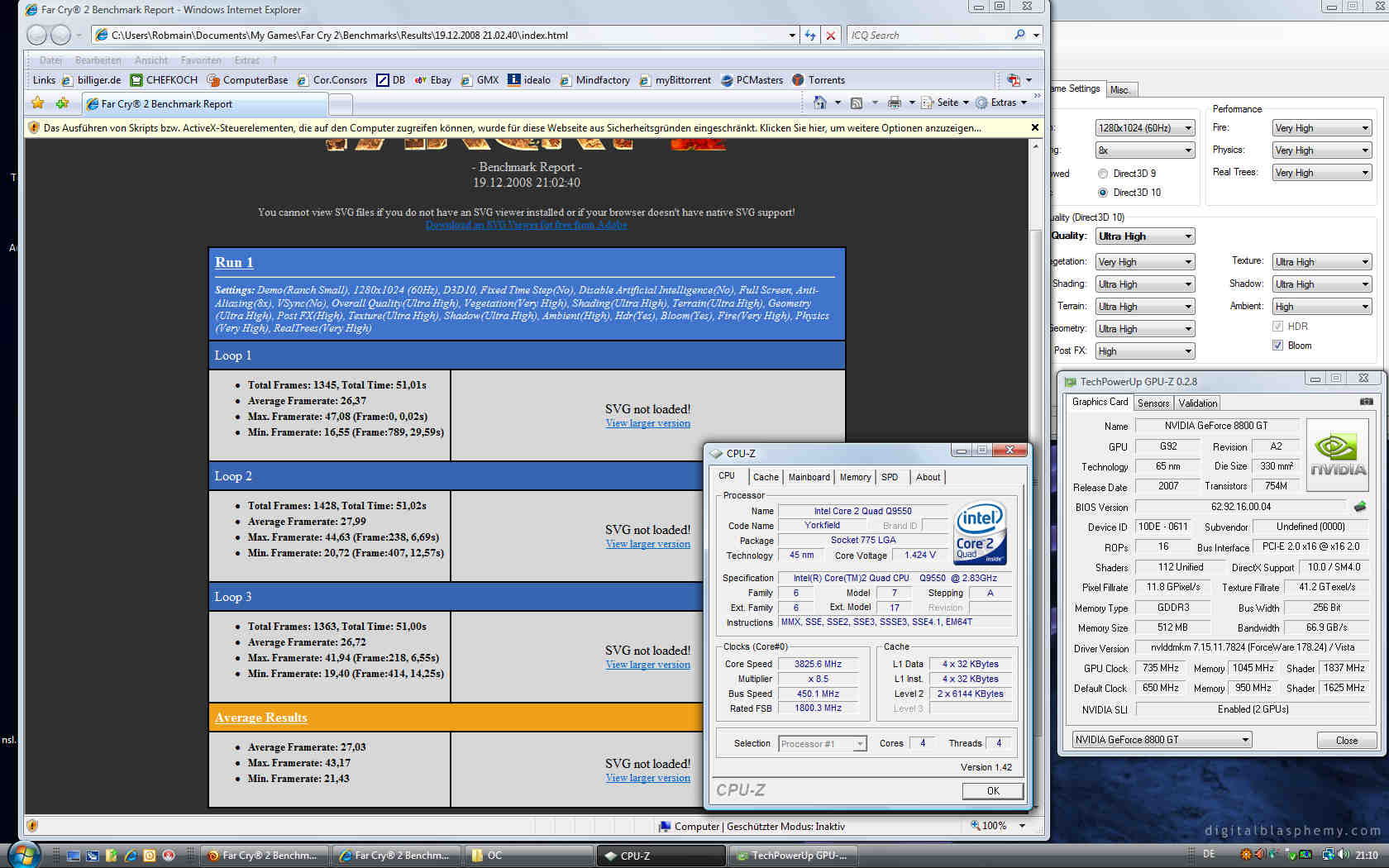Screen dimensions: 1389x868
Task: Switch to the Memory tab in CPU-Z
Action: click(855, 477)
